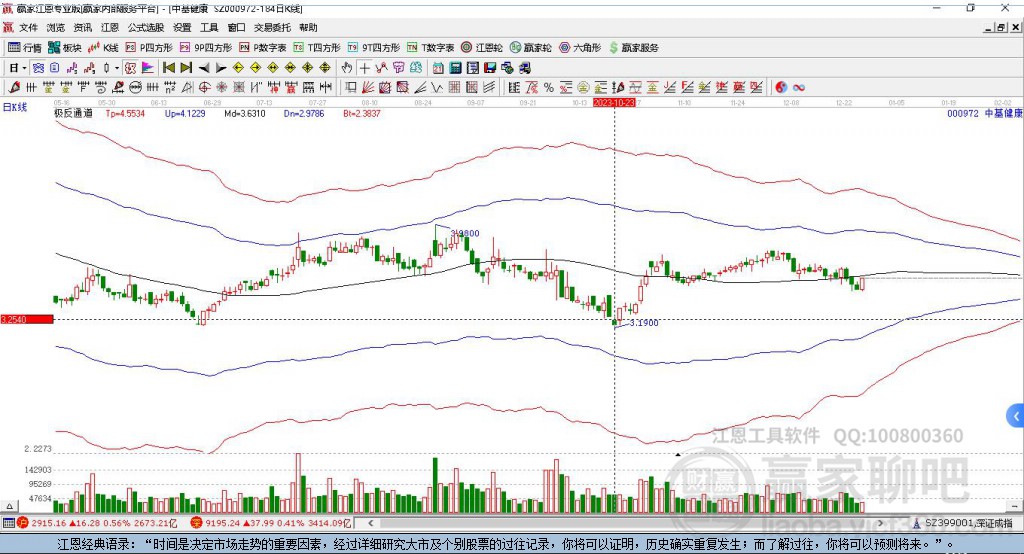Select the percent % retracement tool

tap(549, 88)
